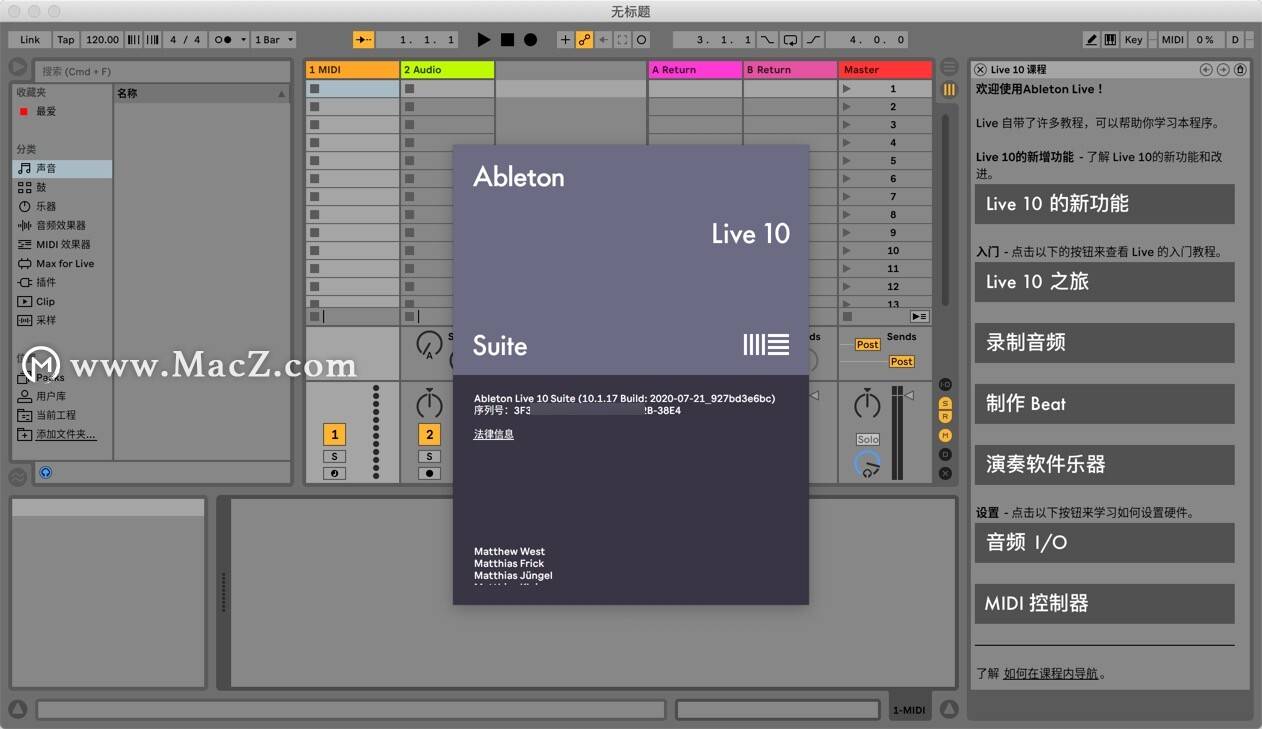
Task: Select the 插件 (Plug-ins) category
Action: point(62,282)
